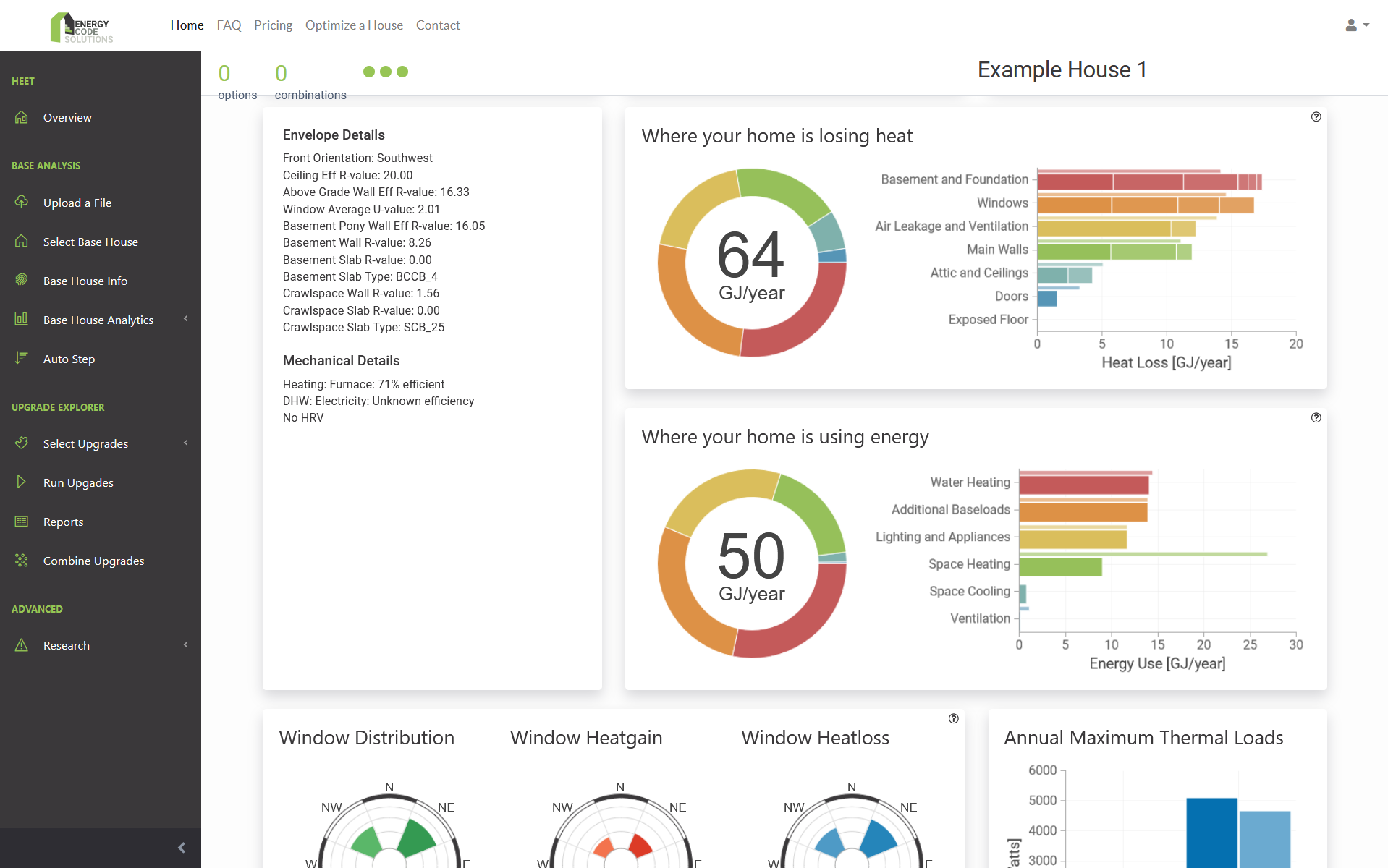This screenshot has height=868, width=1388.
Task: Open Base House Info via fingerprint icon
Action: [21, 281]
